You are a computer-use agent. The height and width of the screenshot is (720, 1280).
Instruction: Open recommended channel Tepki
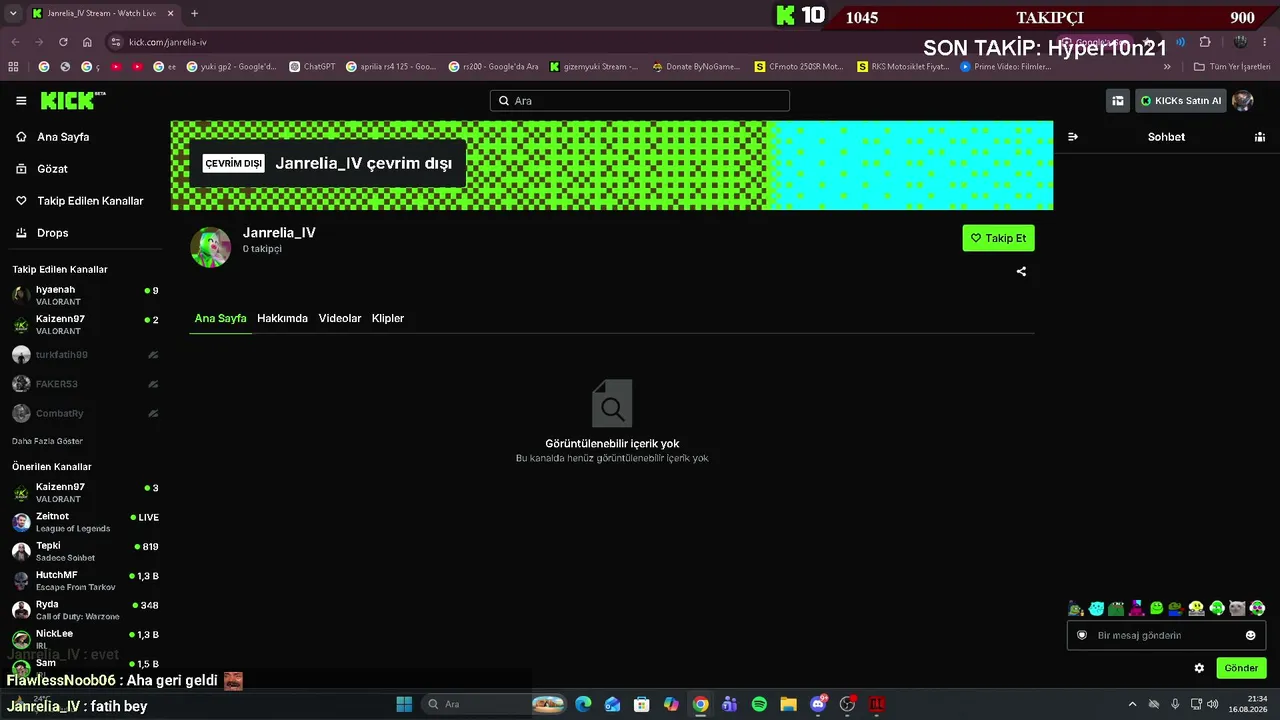[85, 551]
